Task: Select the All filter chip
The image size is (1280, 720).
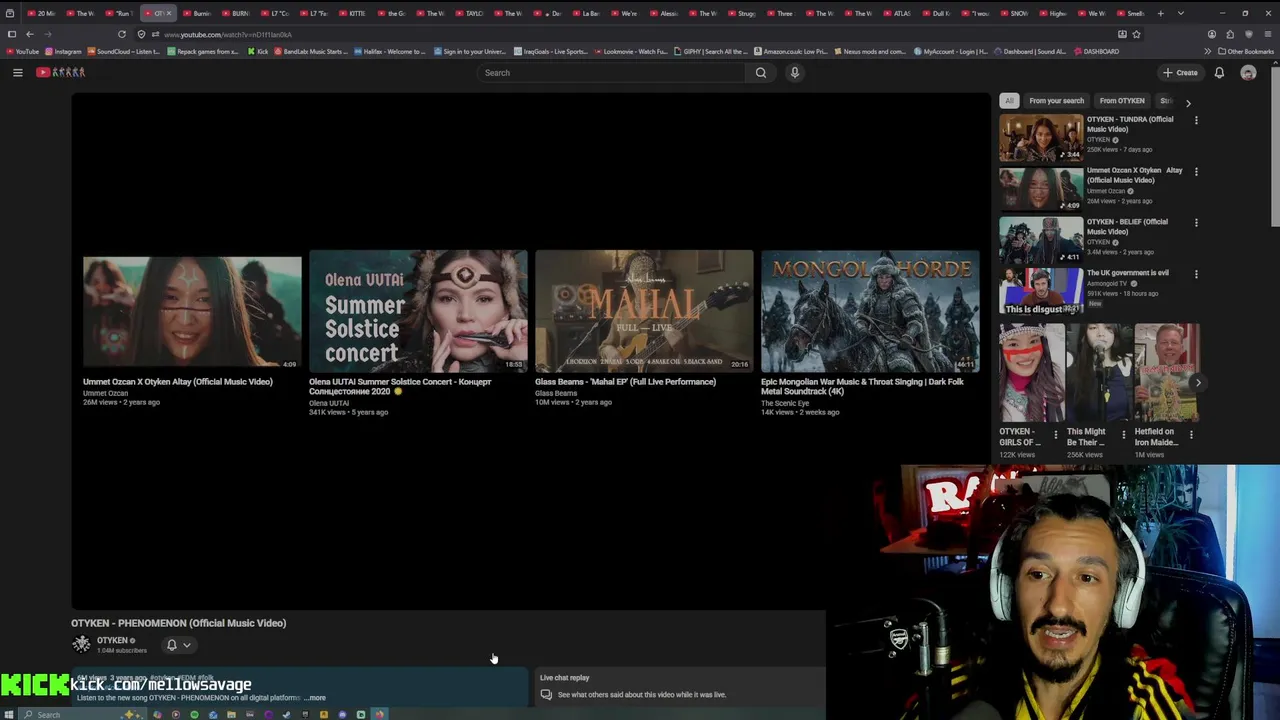Action: [x=1009, y=101]
